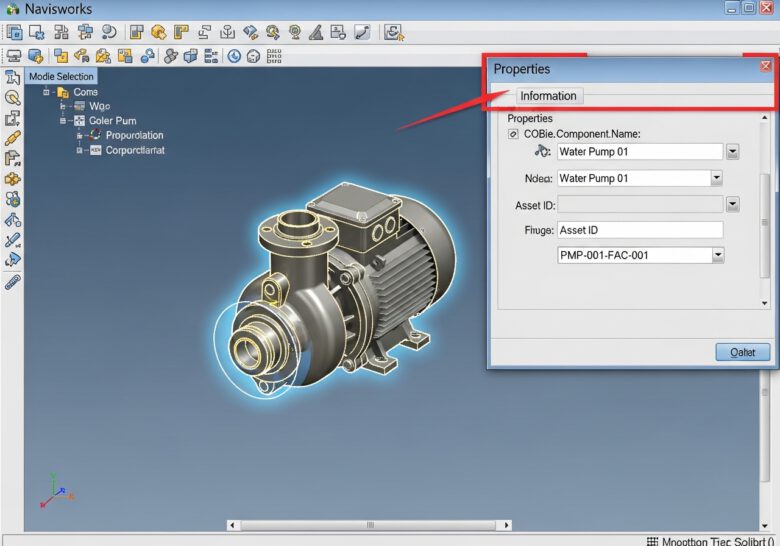The width and height of the screenshot is (780, 546).
Task: Expand the Wgo tree node
Action: pos(63,106)
